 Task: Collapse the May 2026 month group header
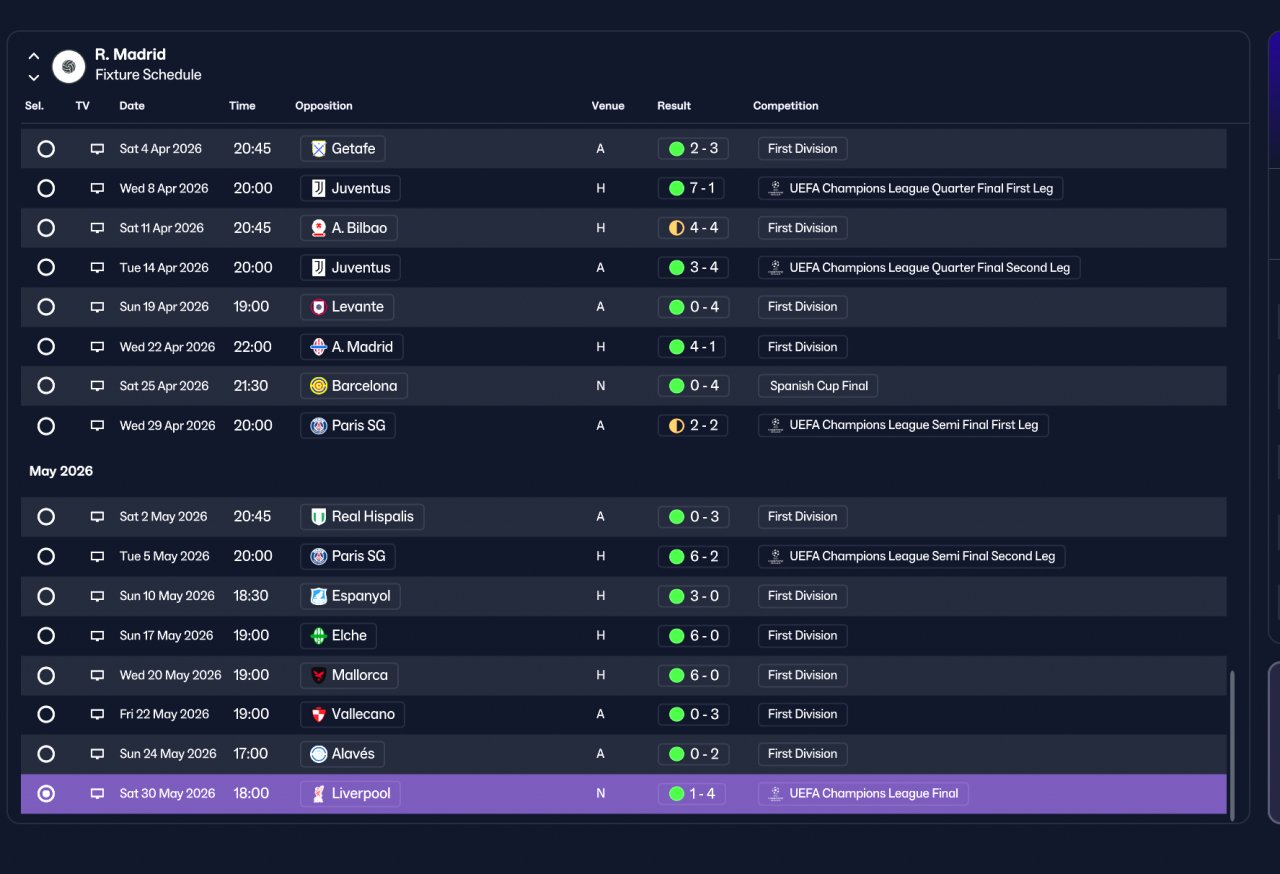click(61, 471)
